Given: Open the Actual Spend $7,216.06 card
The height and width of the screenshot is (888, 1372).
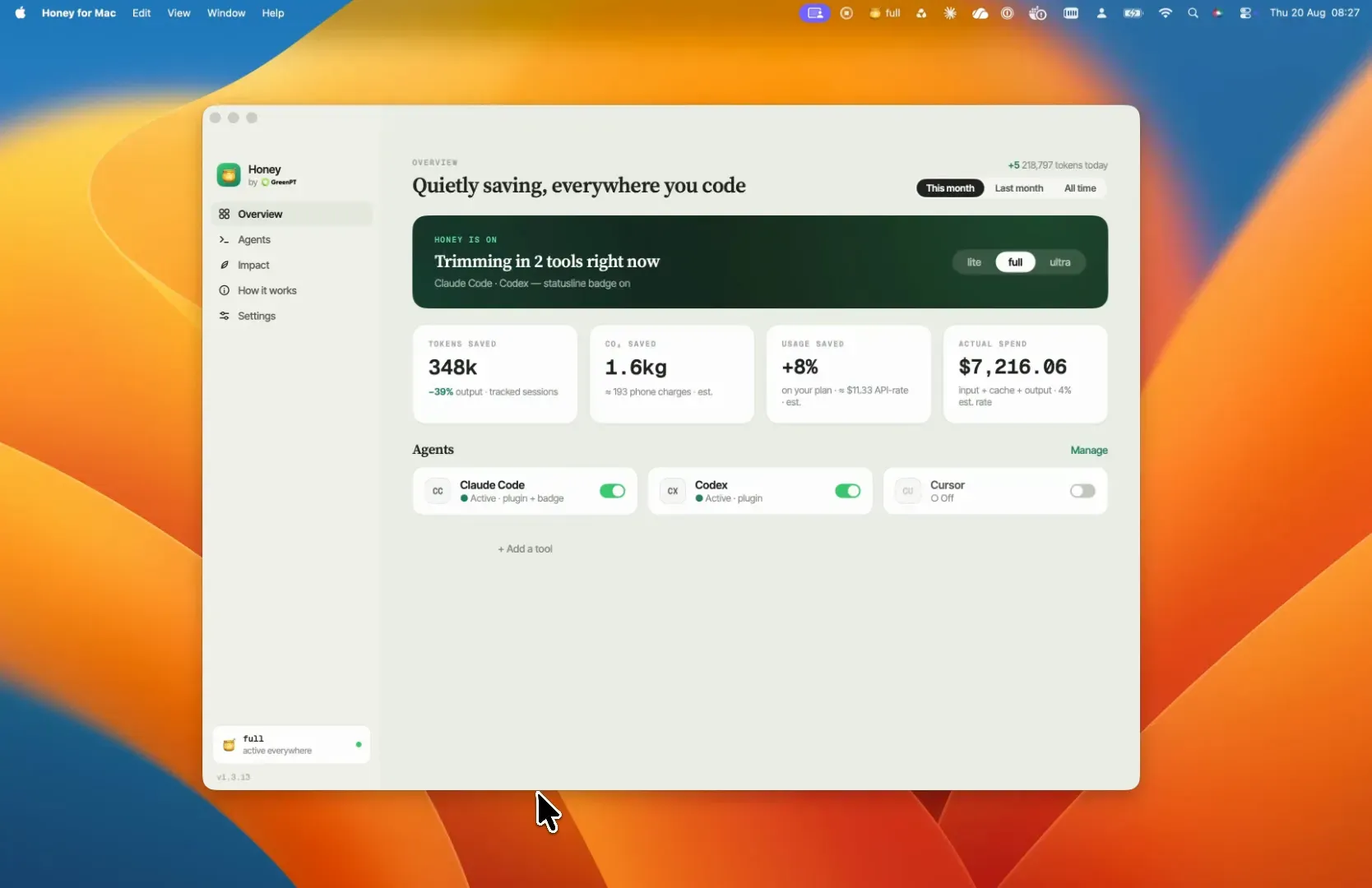Looking at the screenshot, I should 1025,374.
